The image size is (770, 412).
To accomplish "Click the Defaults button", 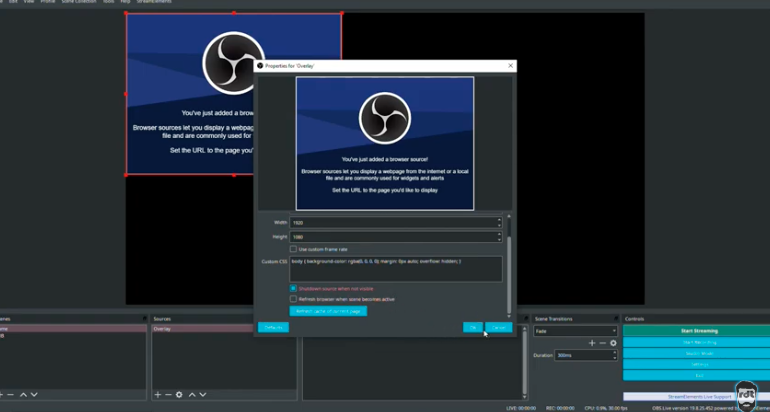I will (273, 328).
